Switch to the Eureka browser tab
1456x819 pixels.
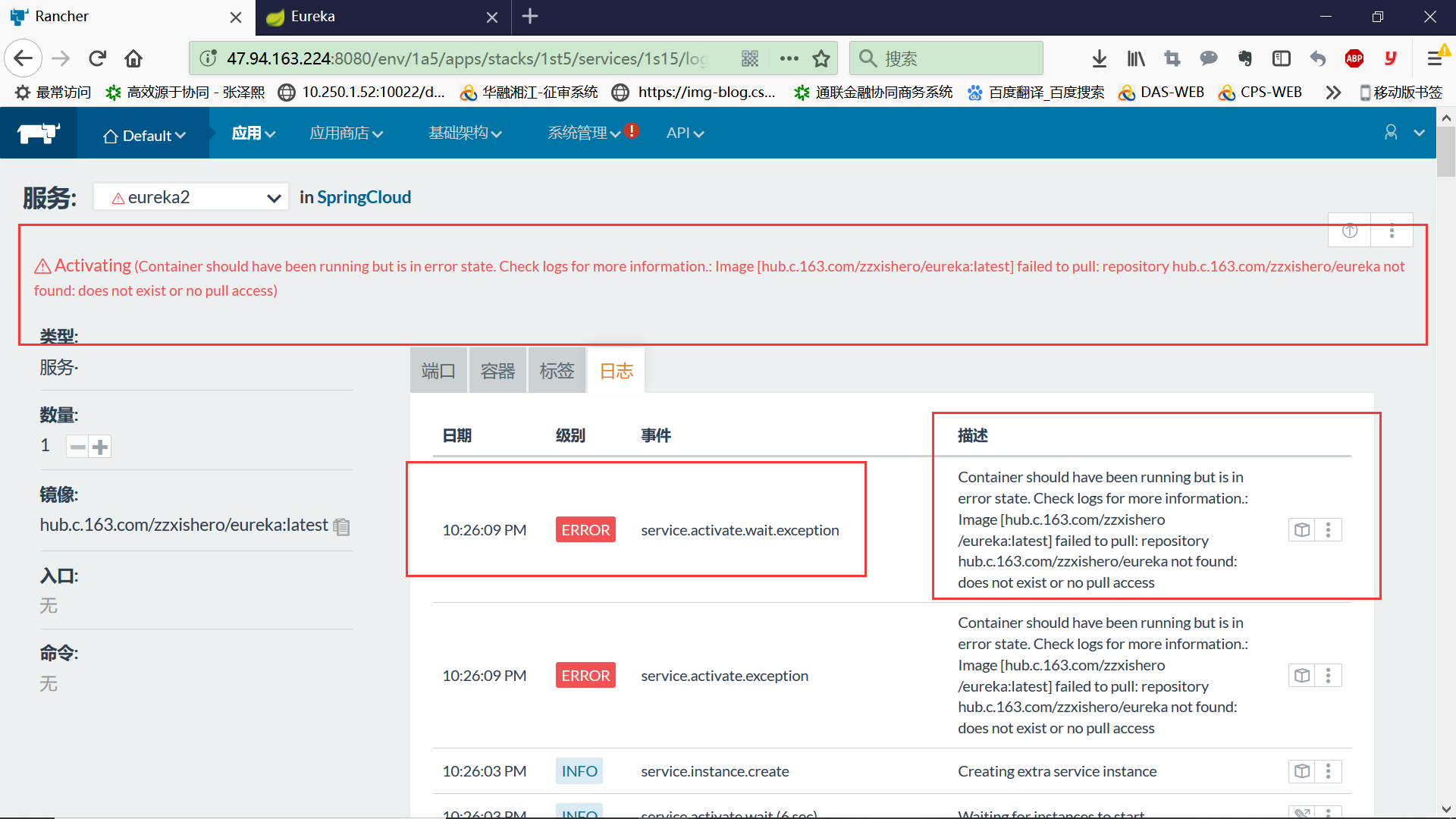tap(383, 17)
